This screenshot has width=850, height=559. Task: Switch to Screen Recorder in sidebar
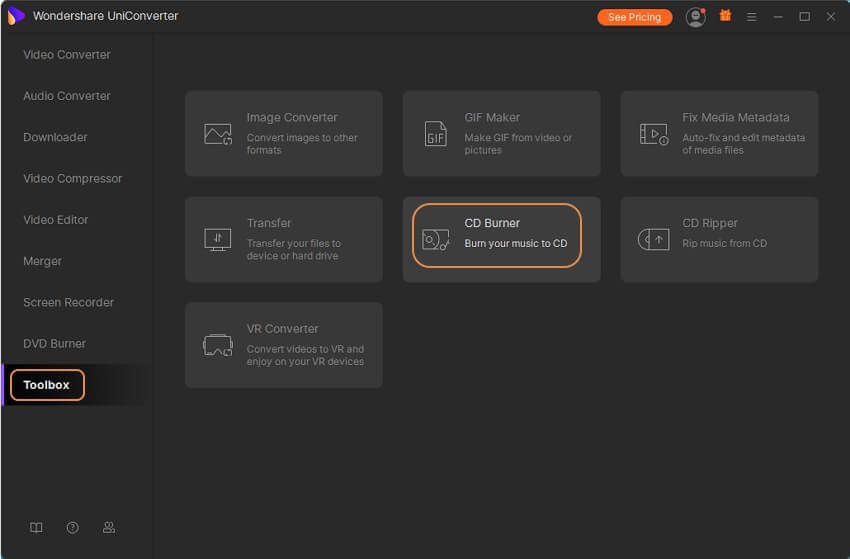[x=68, y=303]
